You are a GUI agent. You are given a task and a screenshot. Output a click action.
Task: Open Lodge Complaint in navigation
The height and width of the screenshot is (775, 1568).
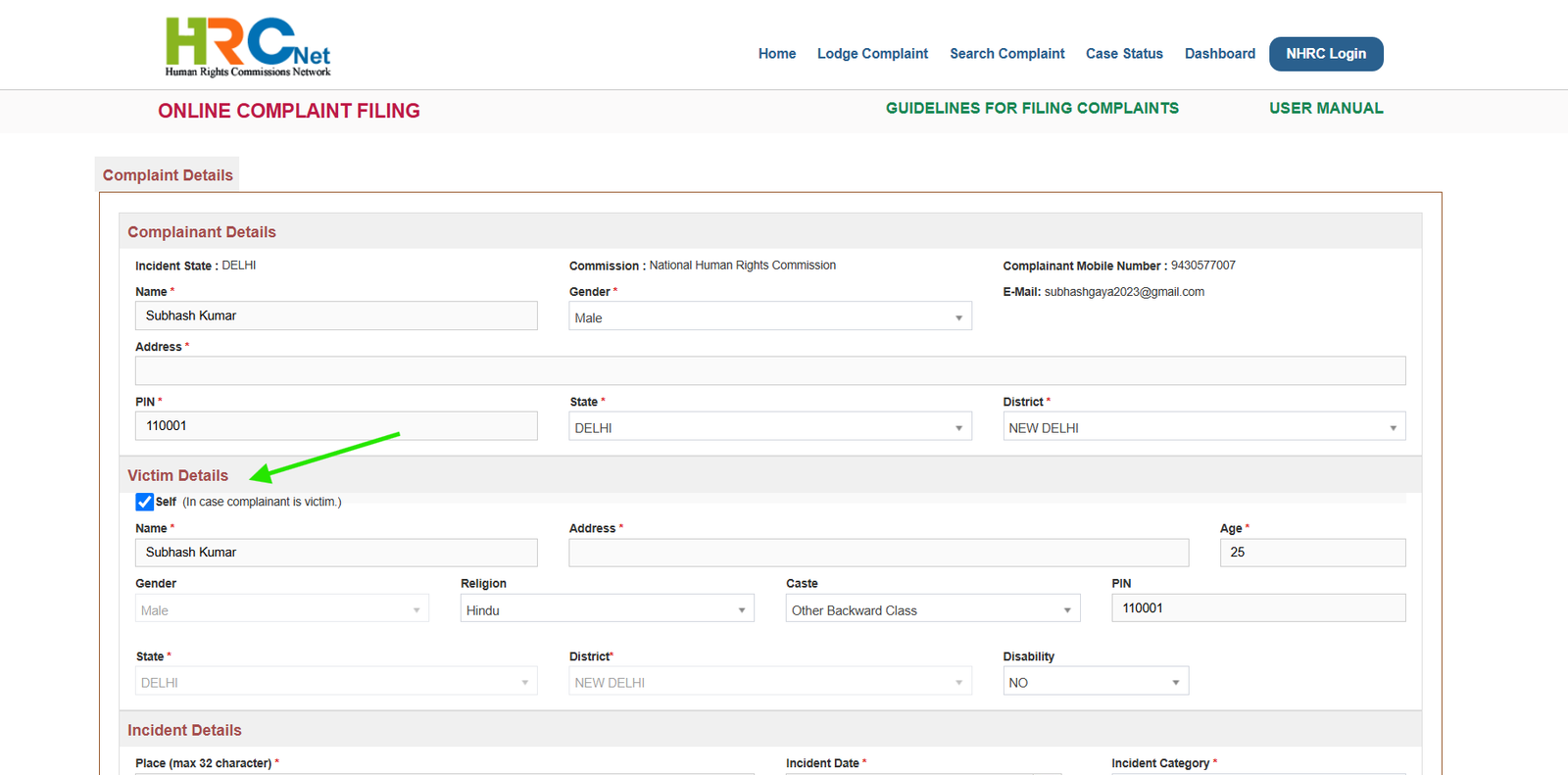872,54
